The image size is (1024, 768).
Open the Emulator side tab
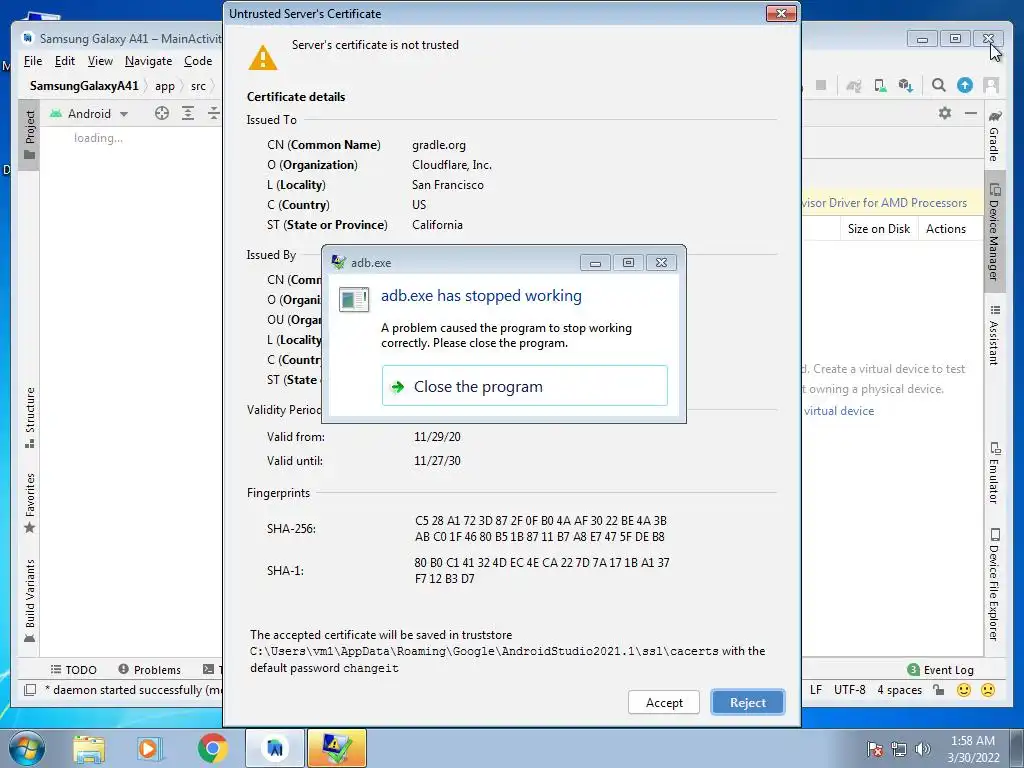pyautogui.click(x=994, y=472)
